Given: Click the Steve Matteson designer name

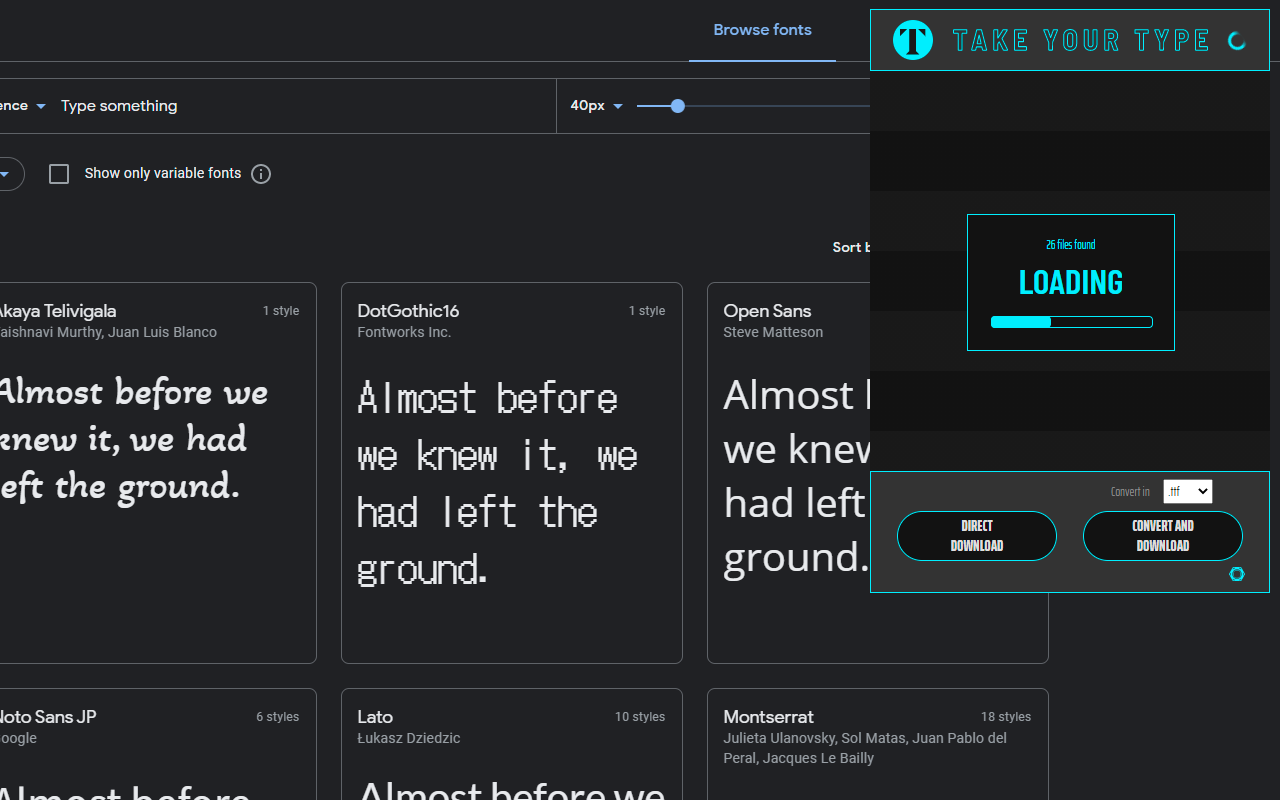Looking at the screenshot, I should click(x=773, y=332).
